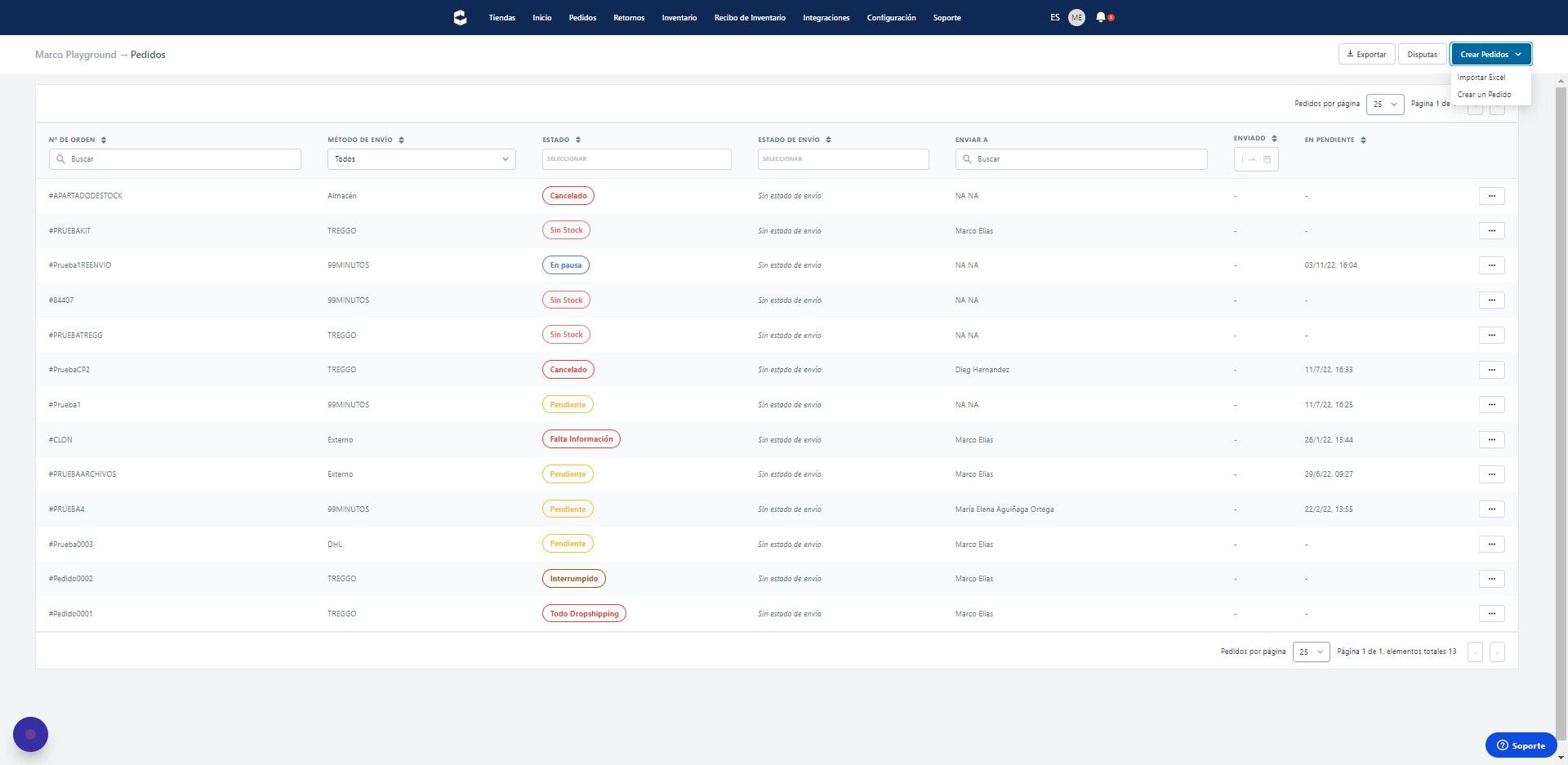Open order #PRUEBAARCHIVOS

(82, 474)
